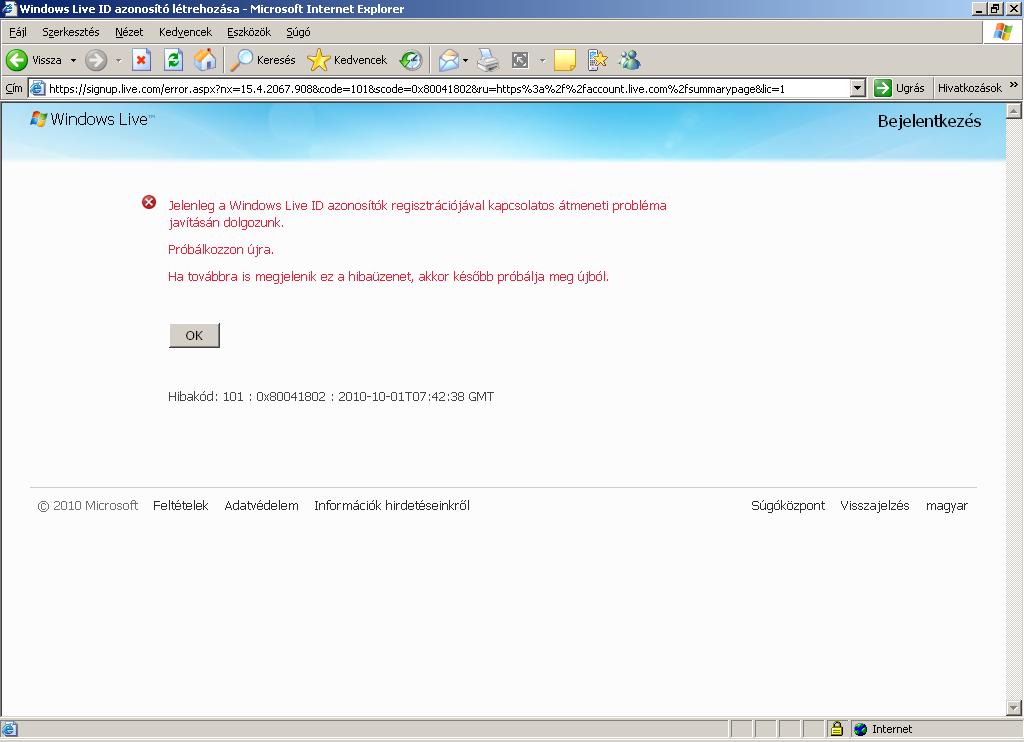Open the Adatvédelem link
This screenshot has width=1024, height=742.
coord(261,506)
